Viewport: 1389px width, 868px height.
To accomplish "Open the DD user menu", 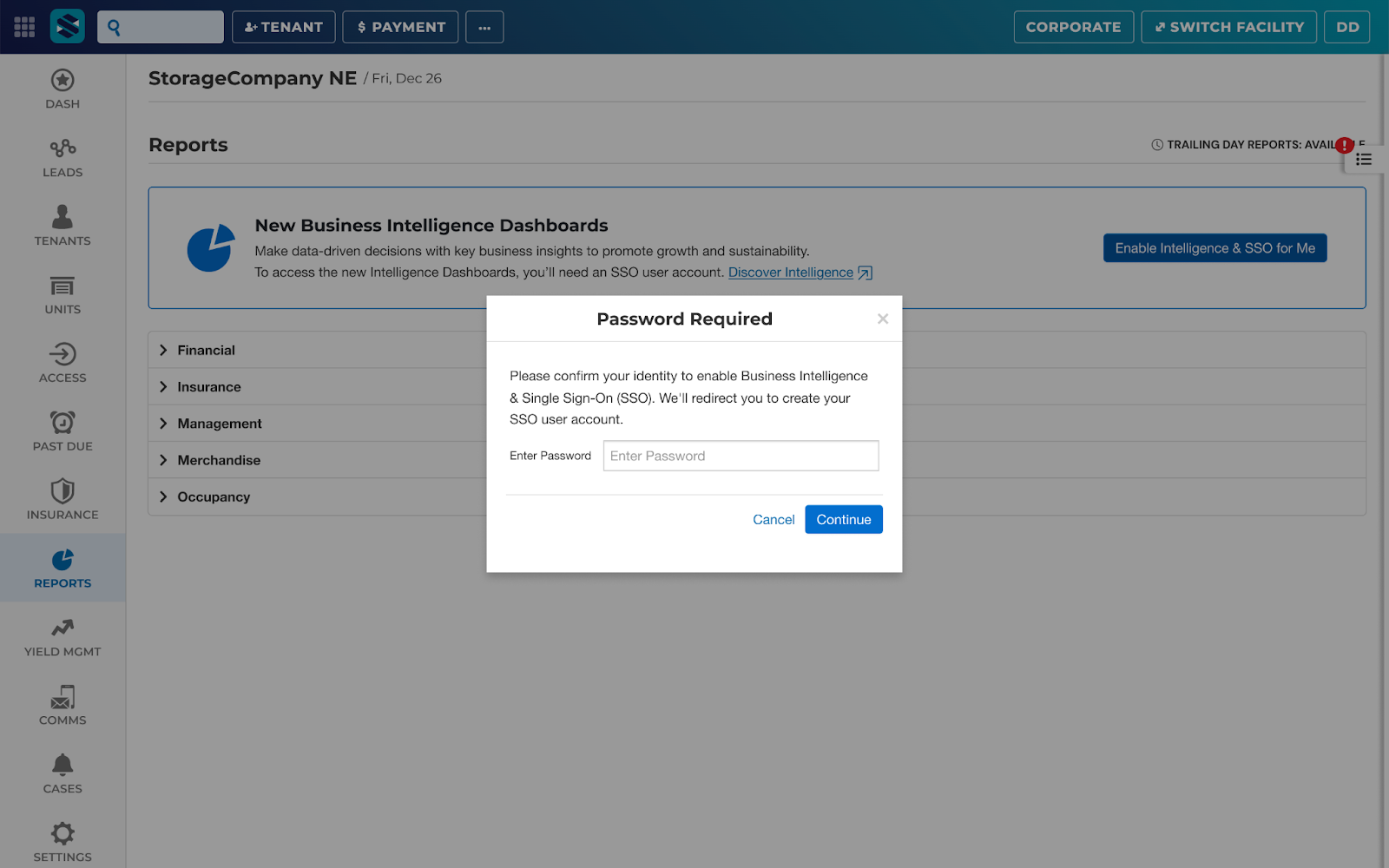I will [x=1347, y=27].
